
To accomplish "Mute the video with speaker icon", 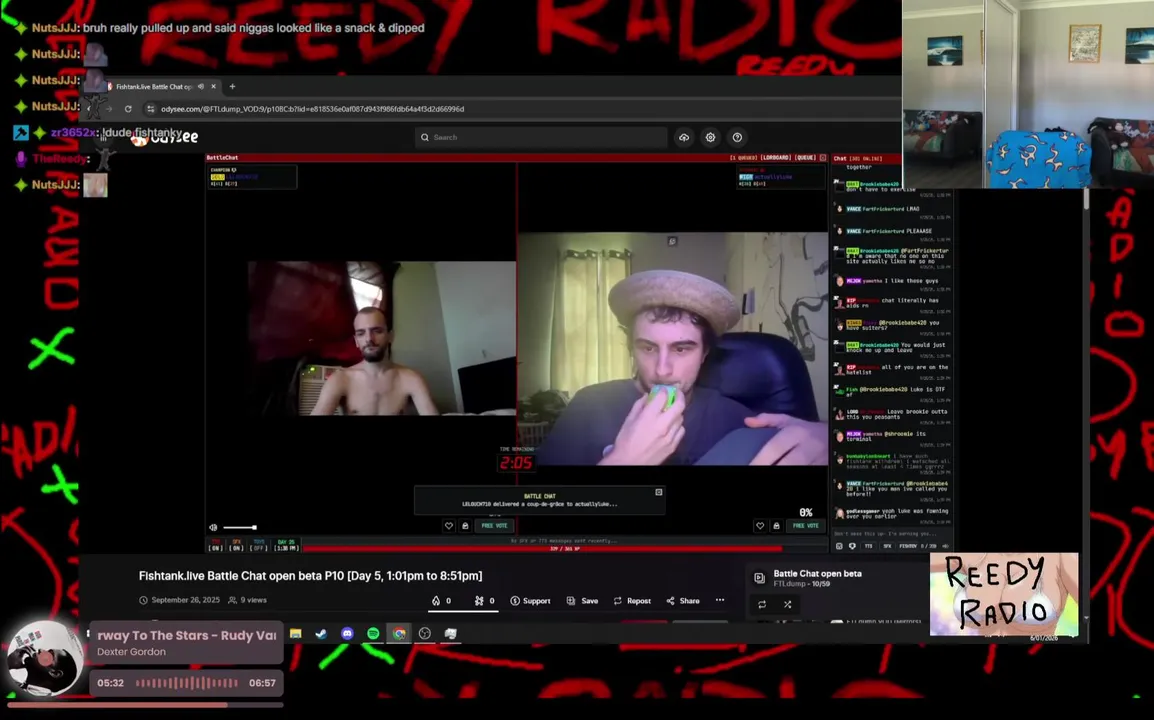I will coord(213,527).
